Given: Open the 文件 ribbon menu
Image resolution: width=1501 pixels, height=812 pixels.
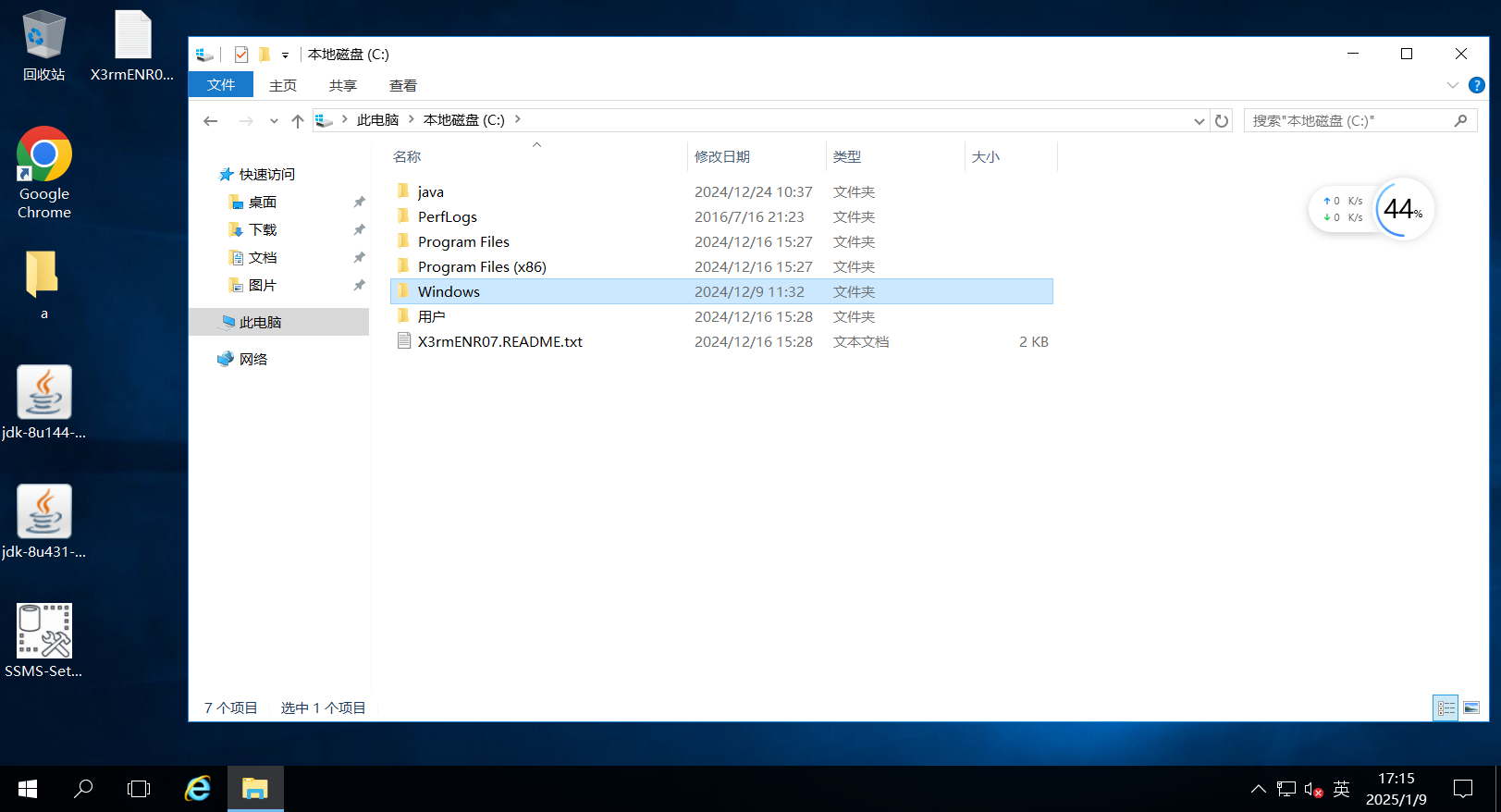Looking at the screenshot, I should pos(221,85).
